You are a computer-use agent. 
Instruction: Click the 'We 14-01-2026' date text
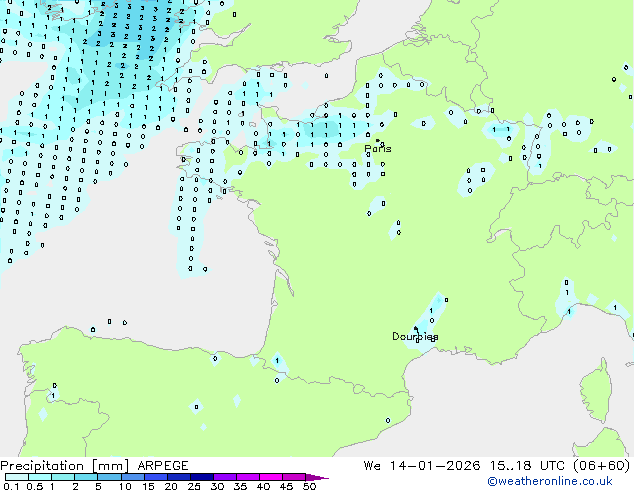(422, 466)
